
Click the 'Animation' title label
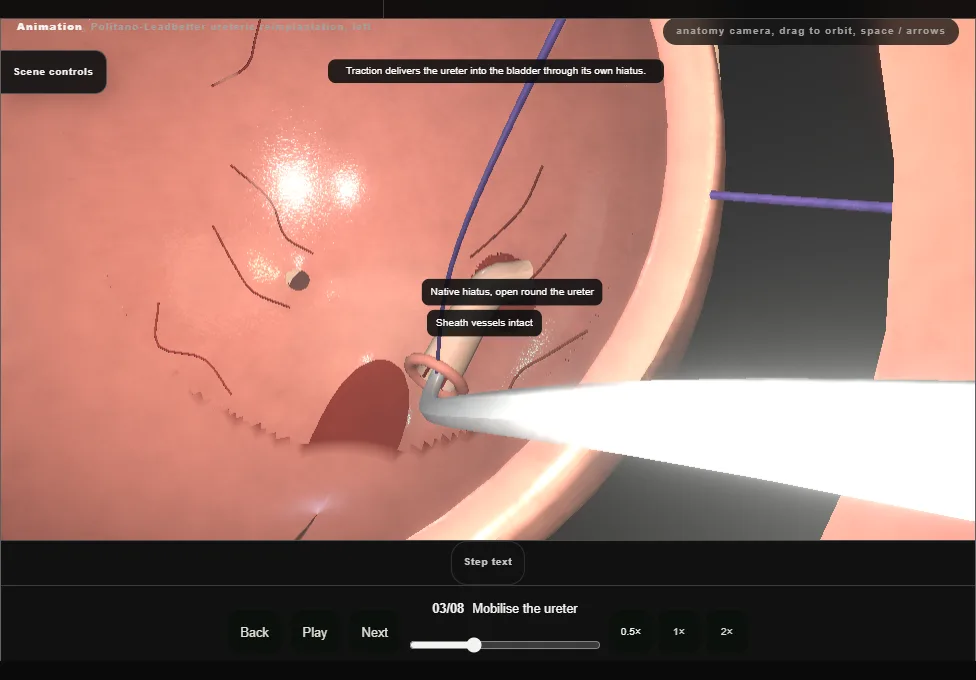tap(49, 27)
